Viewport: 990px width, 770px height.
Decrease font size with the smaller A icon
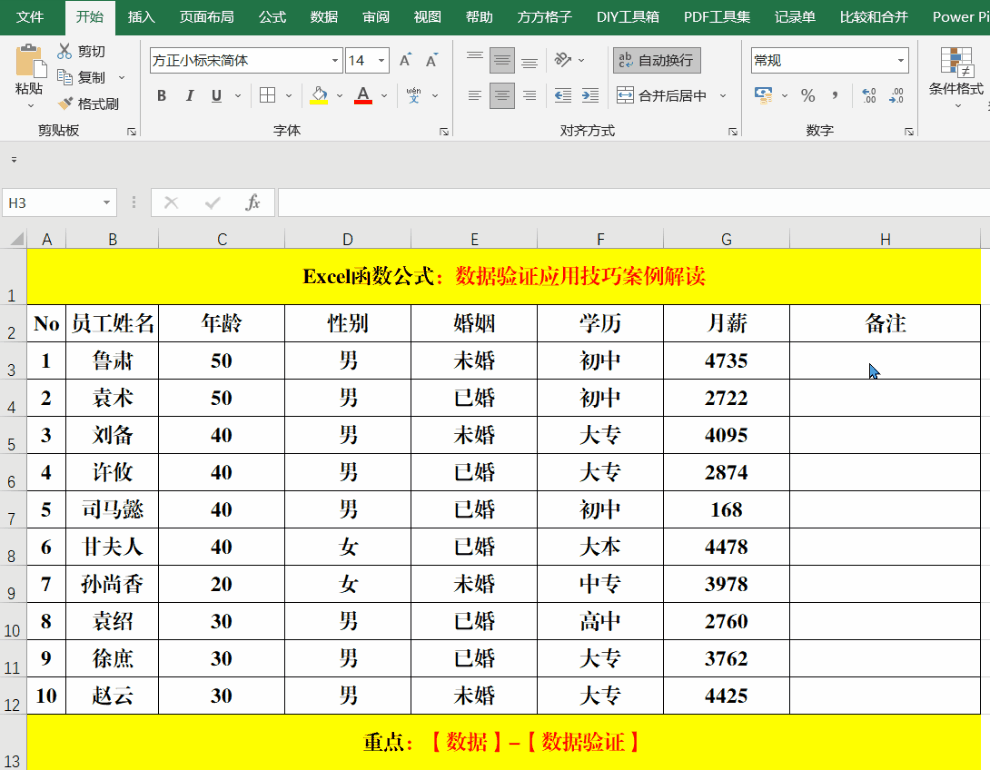431,61
